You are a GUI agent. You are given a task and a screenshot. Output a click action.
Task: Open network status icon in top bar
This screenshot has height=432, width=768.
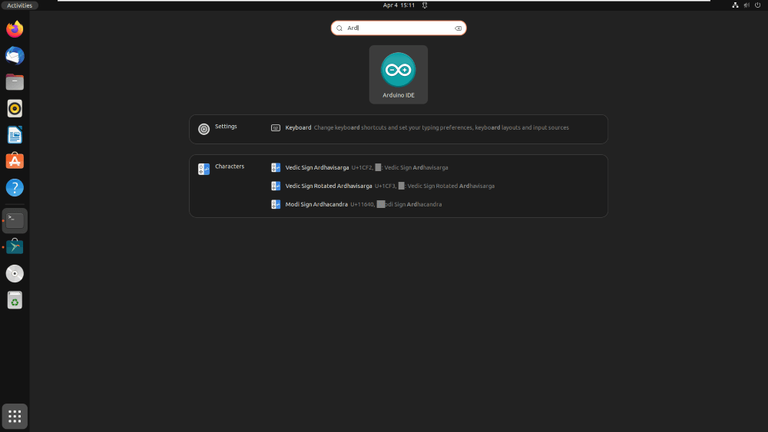[735, 5]
